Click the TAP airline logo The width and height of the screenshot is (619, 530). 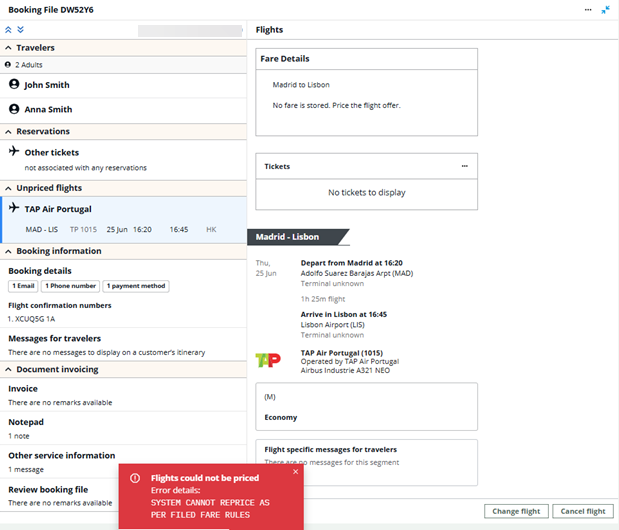click(x=268, y=360)
